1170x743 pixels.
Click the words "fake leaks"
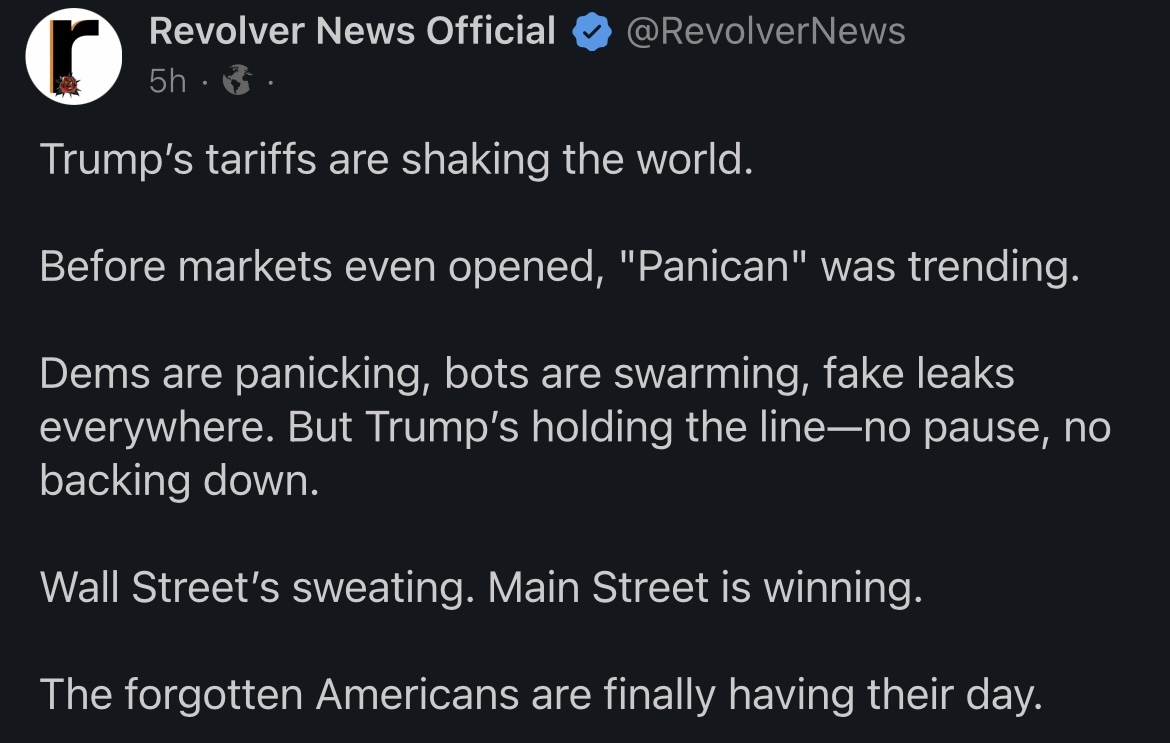click(918, 374)
